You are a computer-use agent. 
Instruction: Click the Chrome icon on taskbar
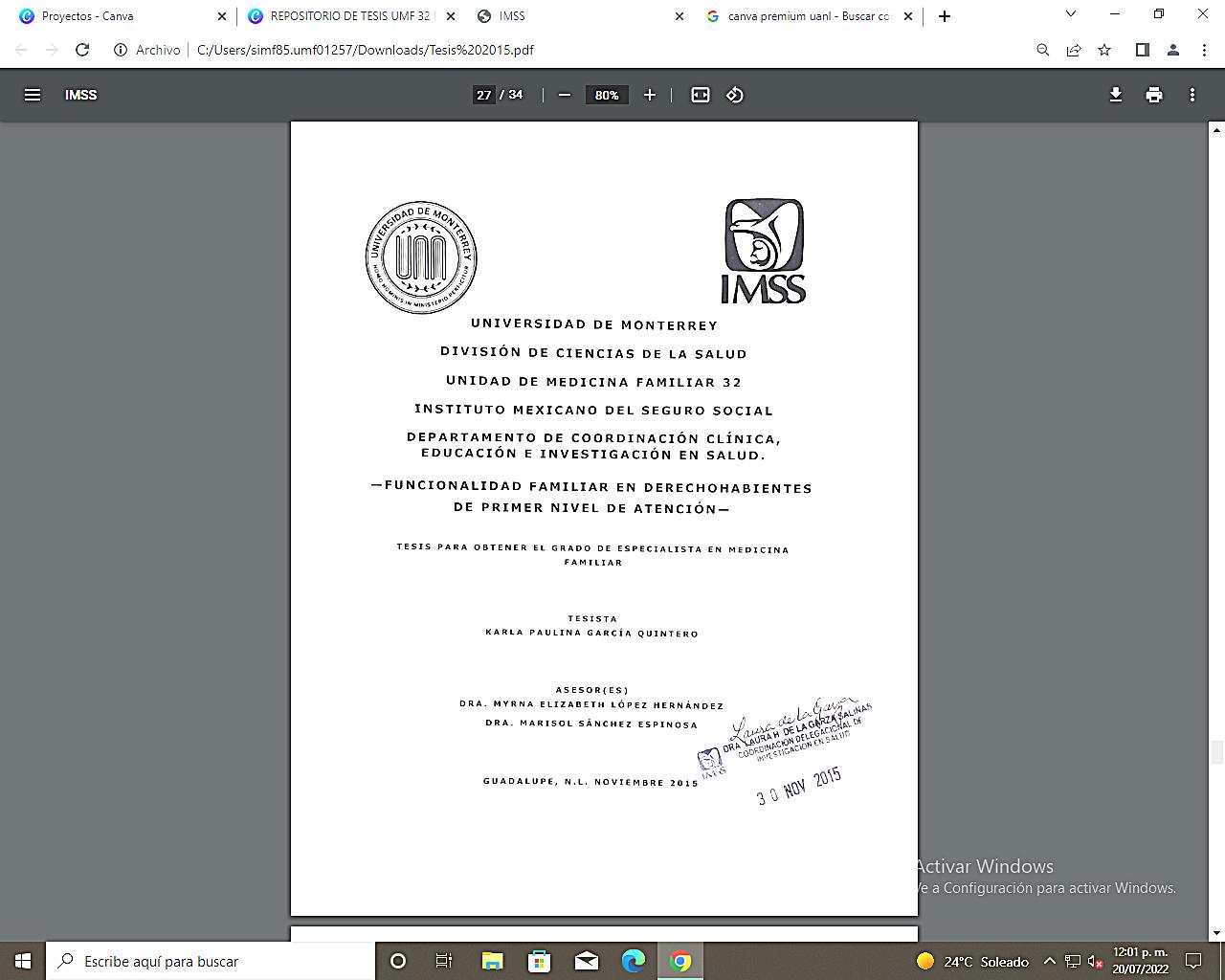tap(680, 961)
